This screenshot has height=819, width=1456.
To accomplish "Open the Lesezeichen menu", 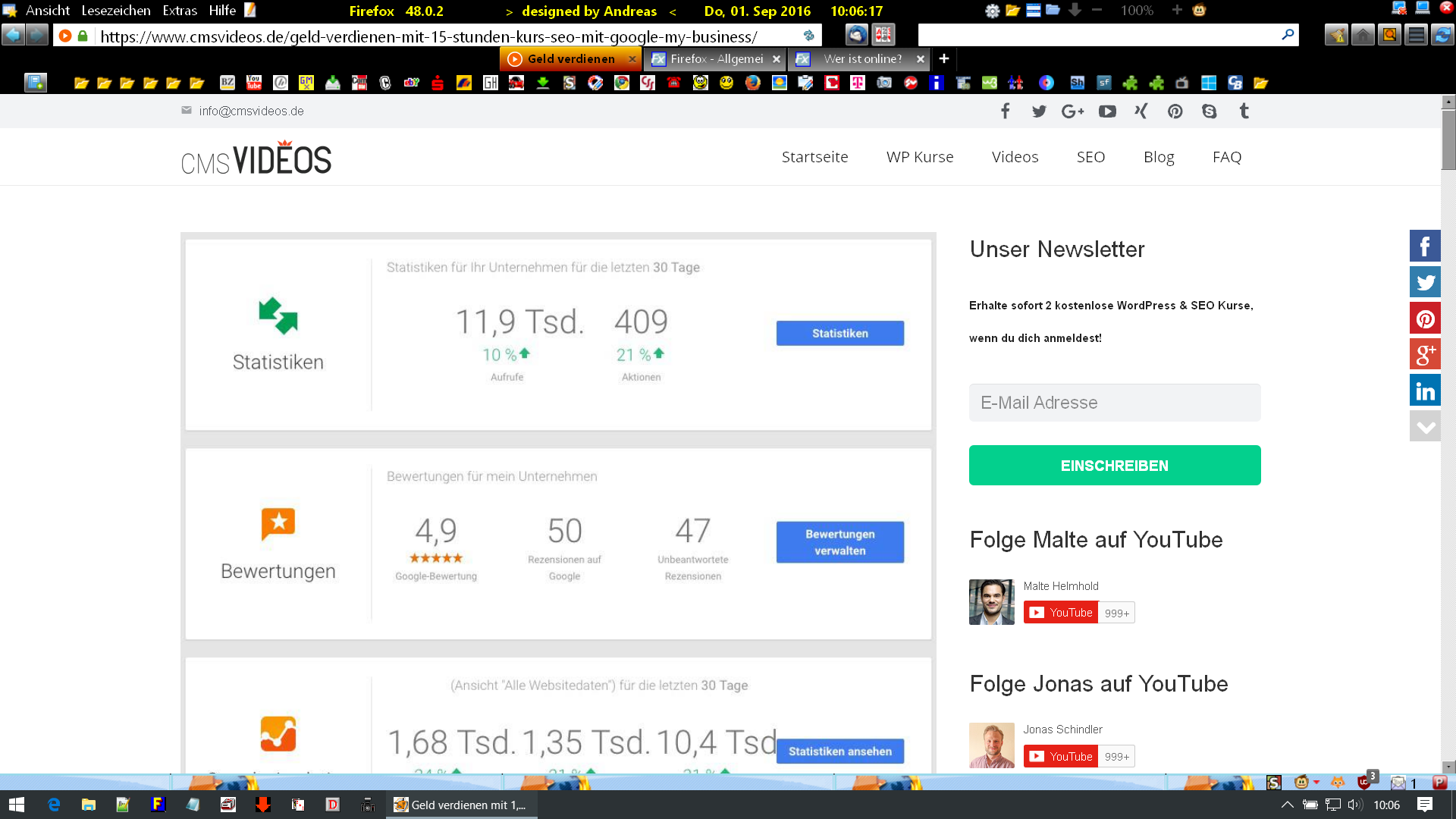I will [x=116, y=11].
